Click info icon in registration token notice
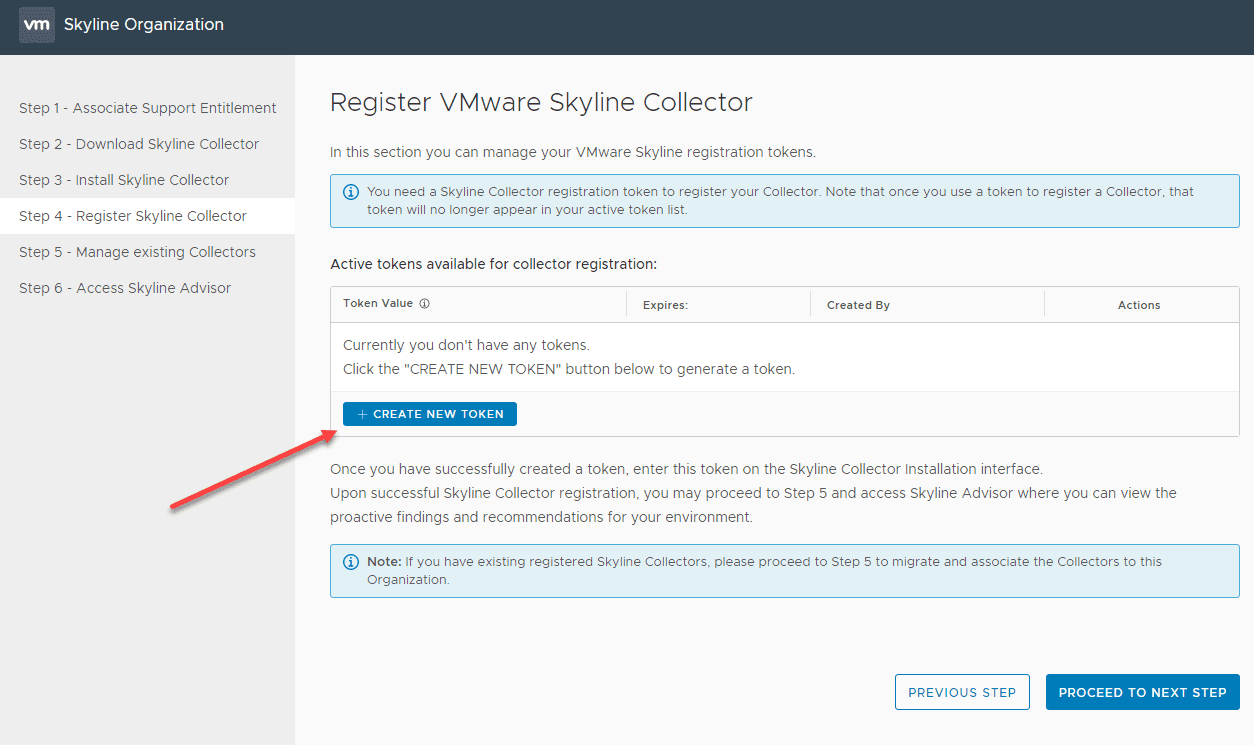Screen dimensions: 1254x745 [x=351, y=191]
